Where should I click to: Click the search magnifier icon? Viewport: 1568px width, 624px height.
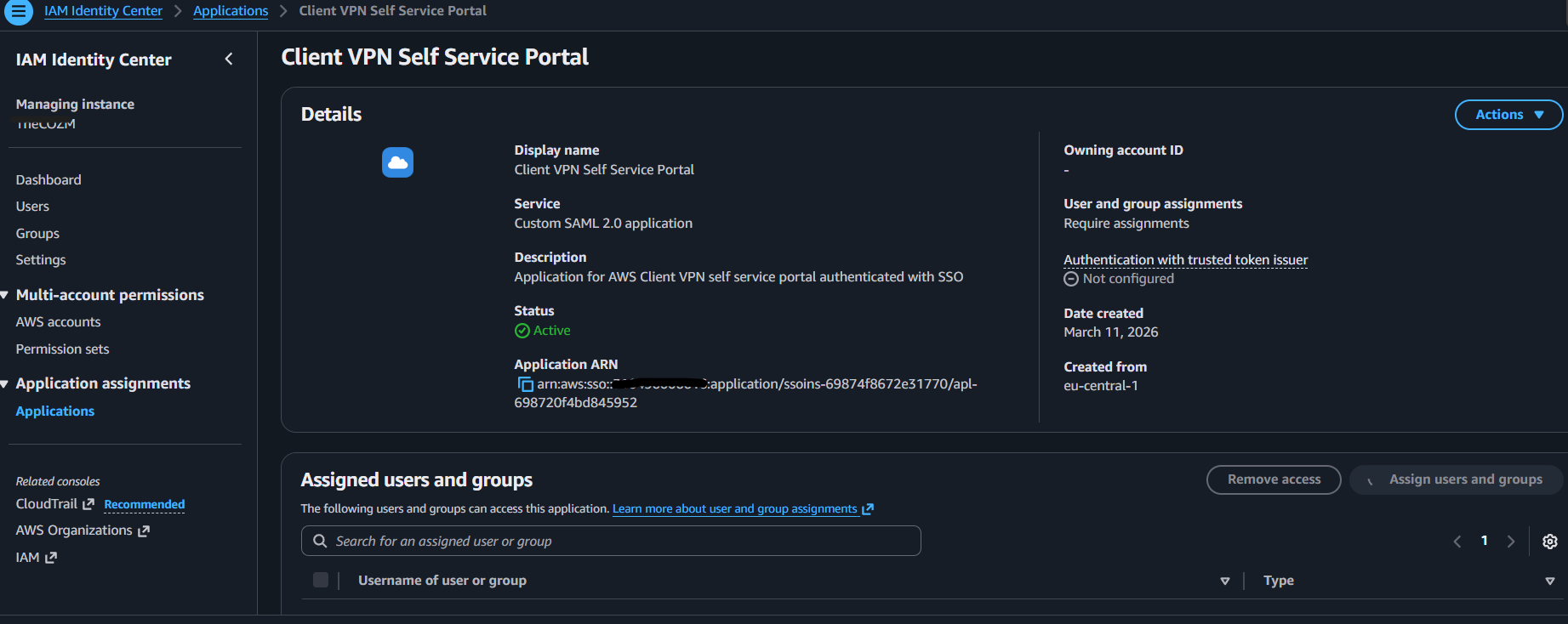(x=320, y=541)
